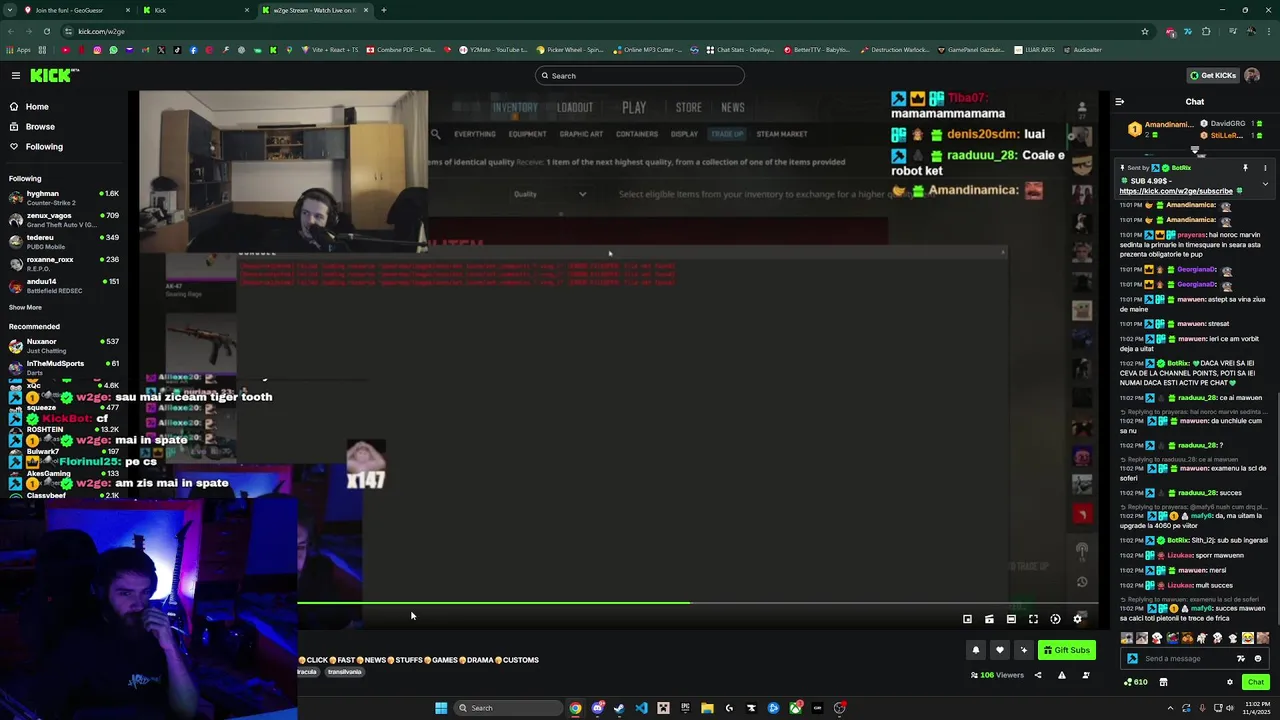The image size is (1280, 720).
Task: Enable stream notifications with the bell button
Action: (x=976, y=650)
